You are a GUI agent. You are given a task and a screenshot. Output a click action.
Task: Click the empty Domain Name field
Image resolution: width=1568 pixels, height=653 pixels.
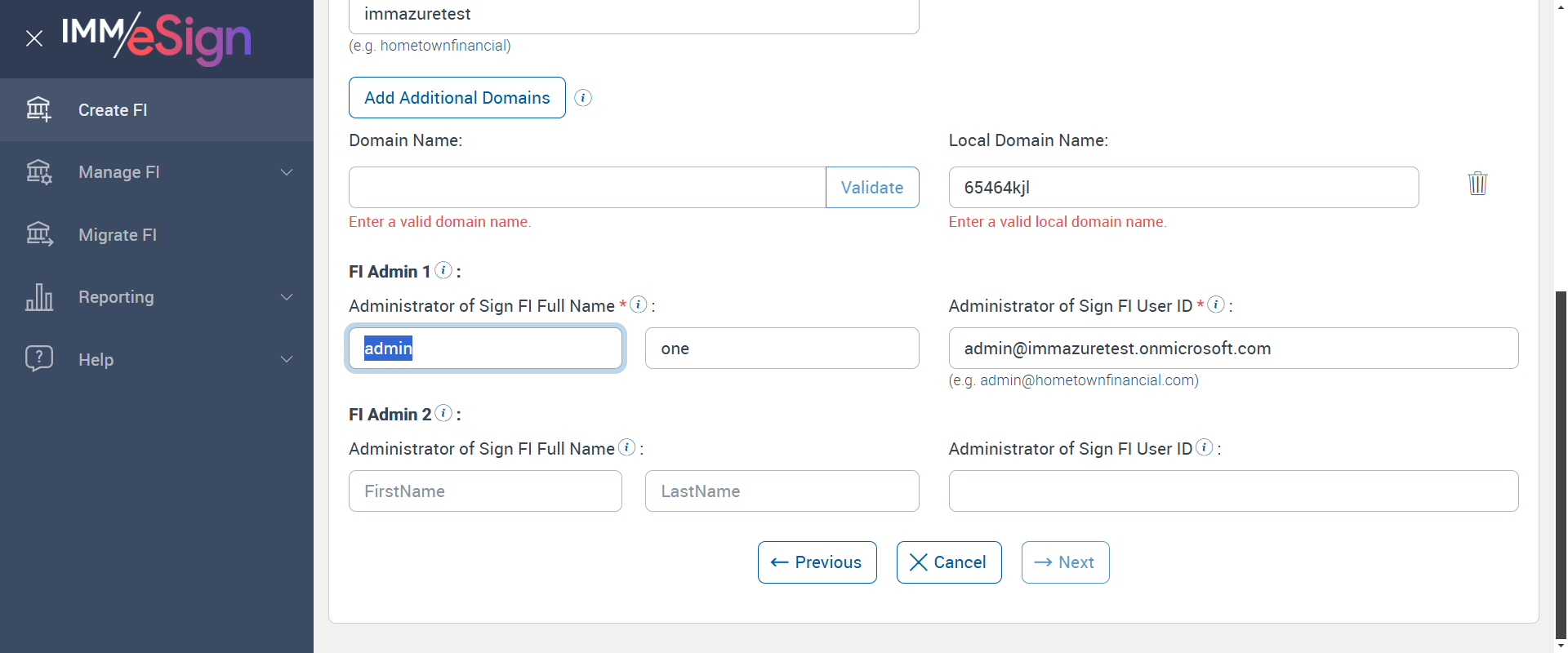tap(587, 188)
